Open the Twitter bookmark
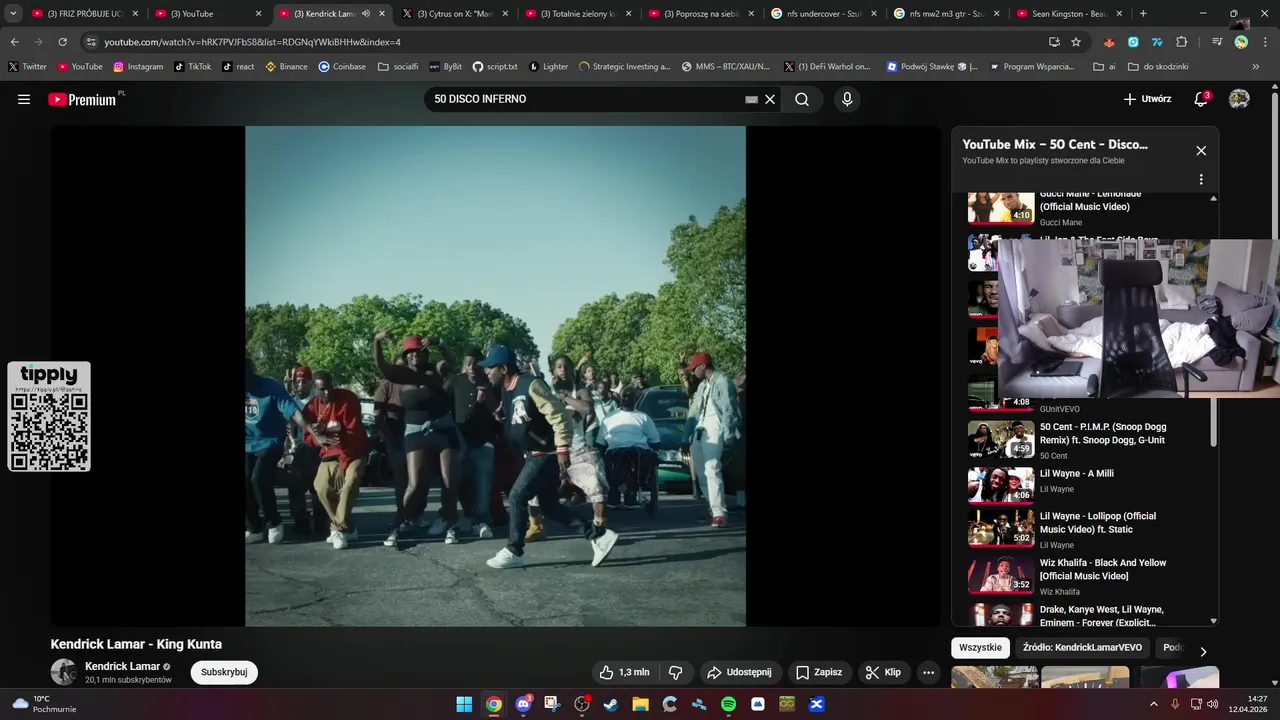 [x=27, y=67]
